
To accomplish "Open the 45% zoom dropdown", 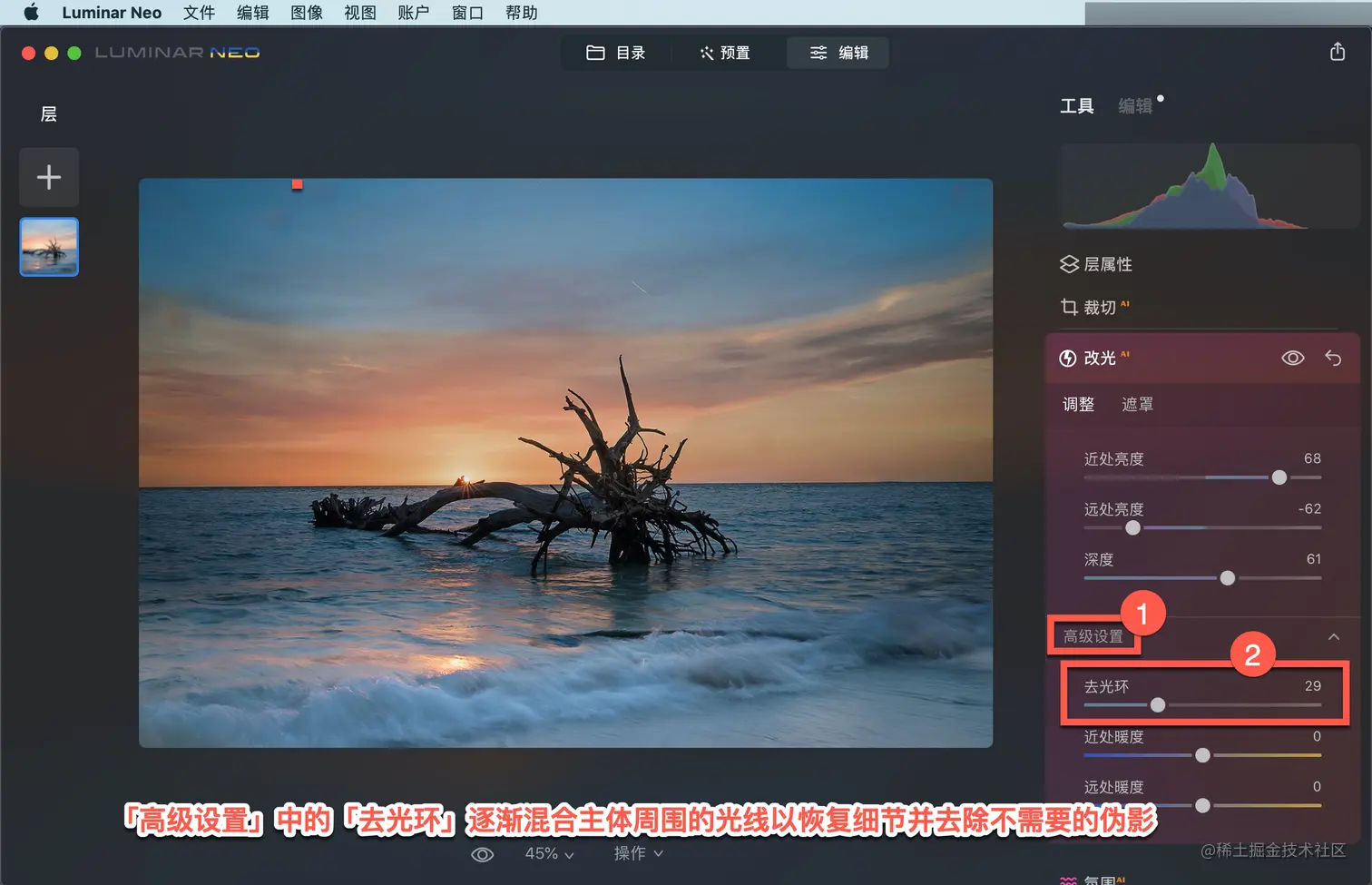I will [549, 854].
